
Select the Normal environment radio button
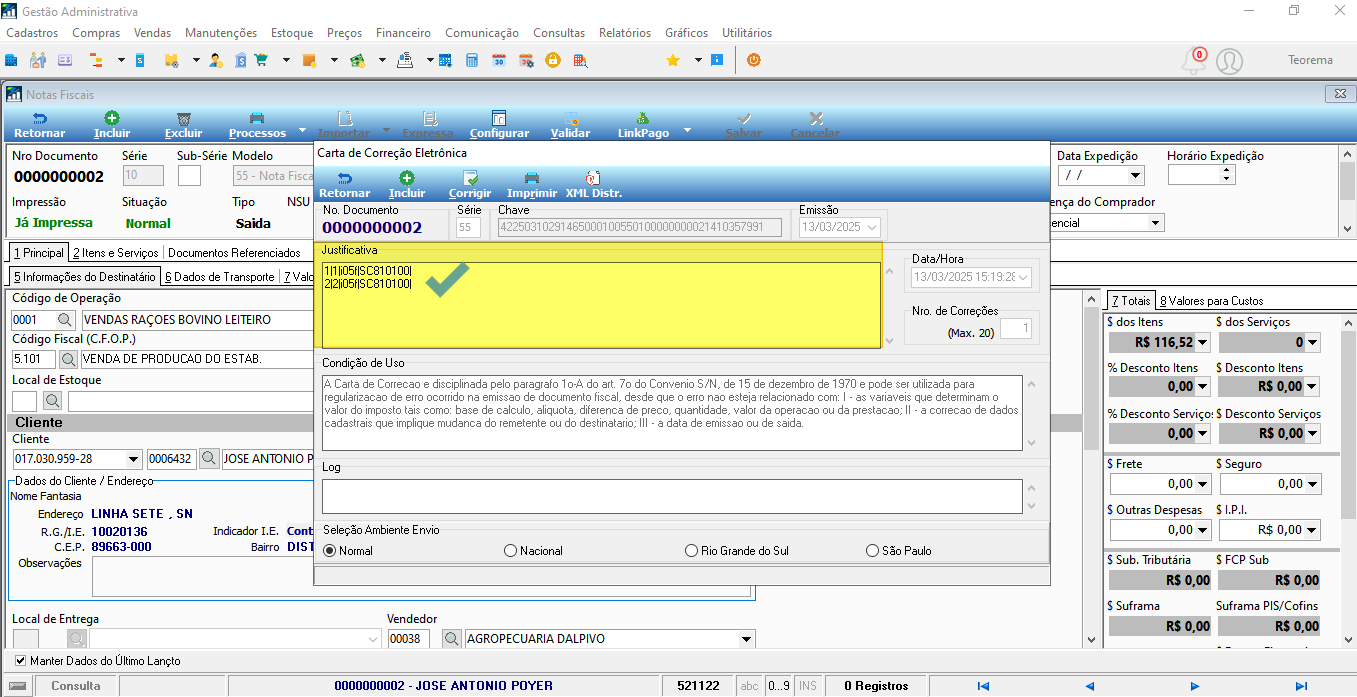(x=330, y=551)
